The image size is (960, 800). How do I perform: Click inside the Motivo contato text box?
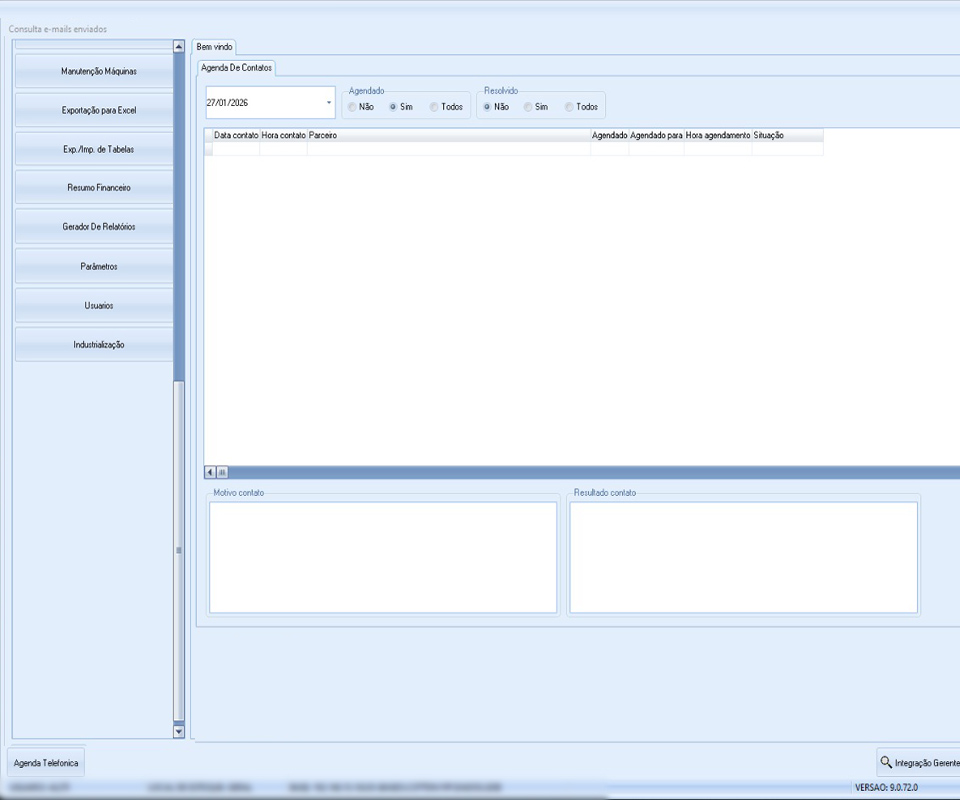pyautogui.click(x=382, y=557)
